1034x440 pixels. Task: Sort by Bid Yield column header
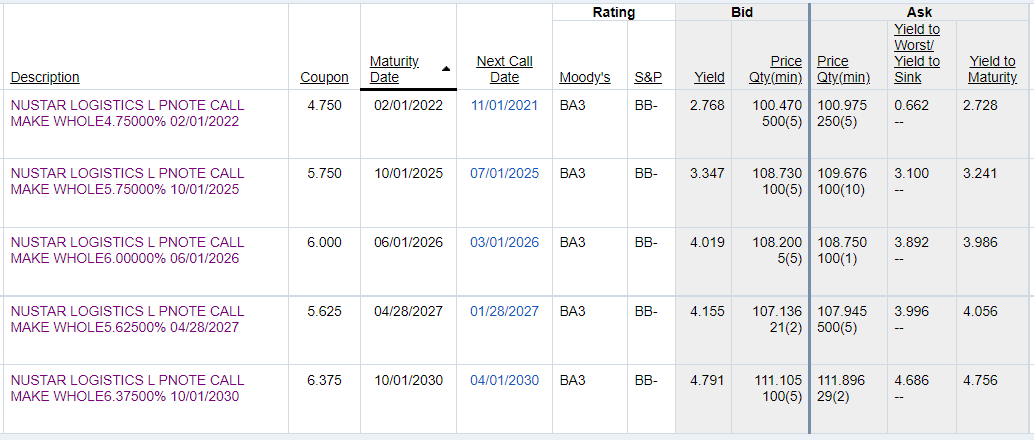(710, 77)
